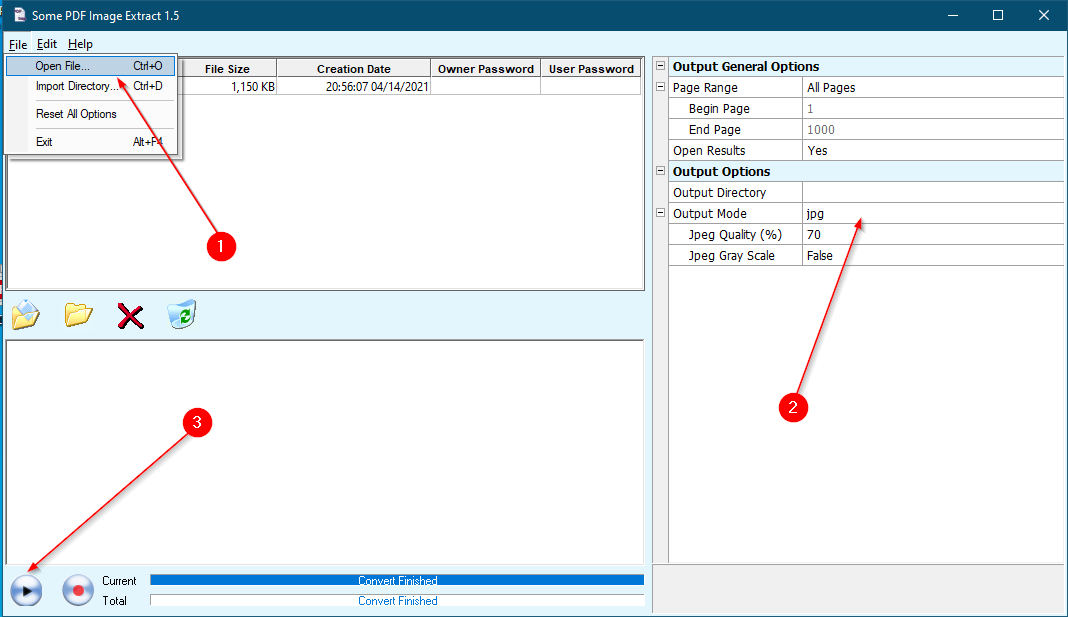1068x617 pixels.
Task: Click the empty Output Directory value field
Action: pos(933,193)
